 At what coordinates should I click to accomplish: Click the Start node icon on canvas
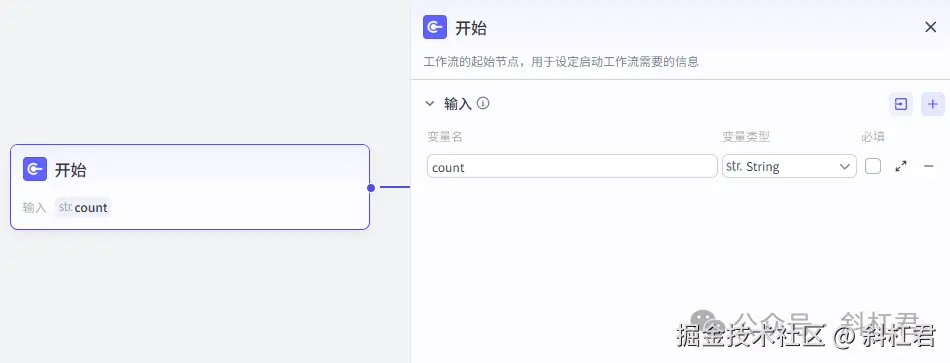tap(35, 169)
